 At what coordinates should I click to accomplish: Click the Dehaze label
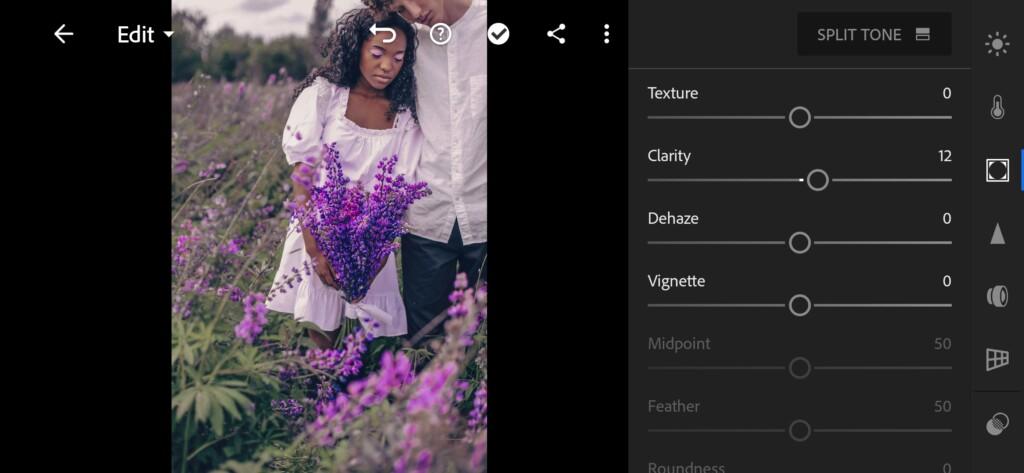[x=673, y=219]
